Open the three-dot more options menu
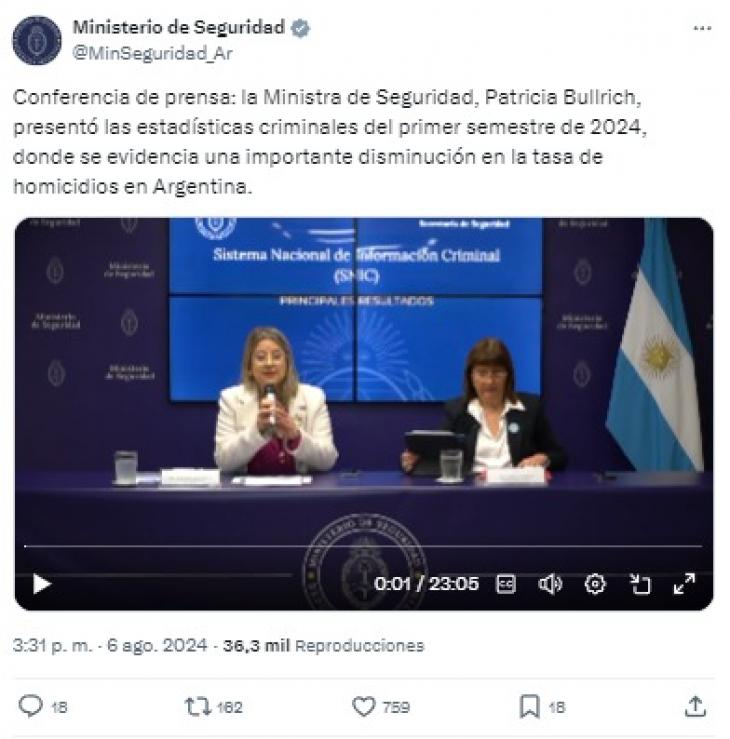Screen dimensions: 730x739 pos(702,28)
